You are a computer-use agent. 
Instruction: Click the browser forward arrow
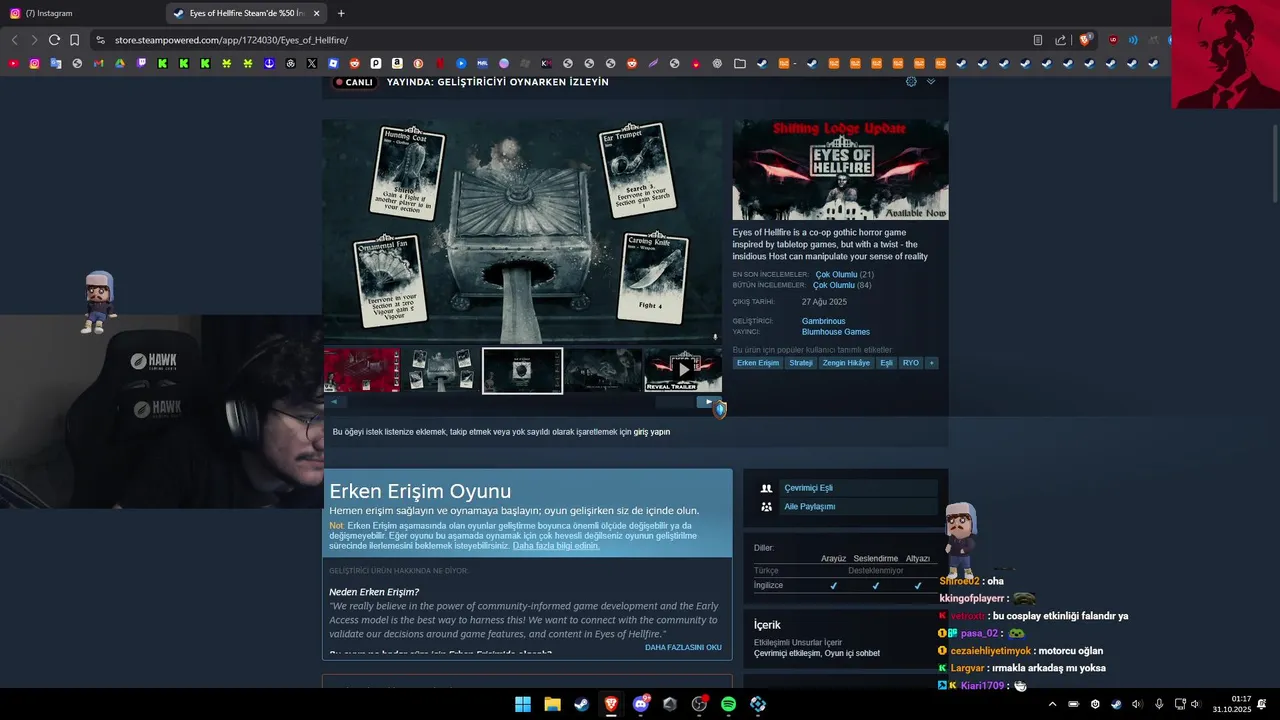click(x=34, y=40)
